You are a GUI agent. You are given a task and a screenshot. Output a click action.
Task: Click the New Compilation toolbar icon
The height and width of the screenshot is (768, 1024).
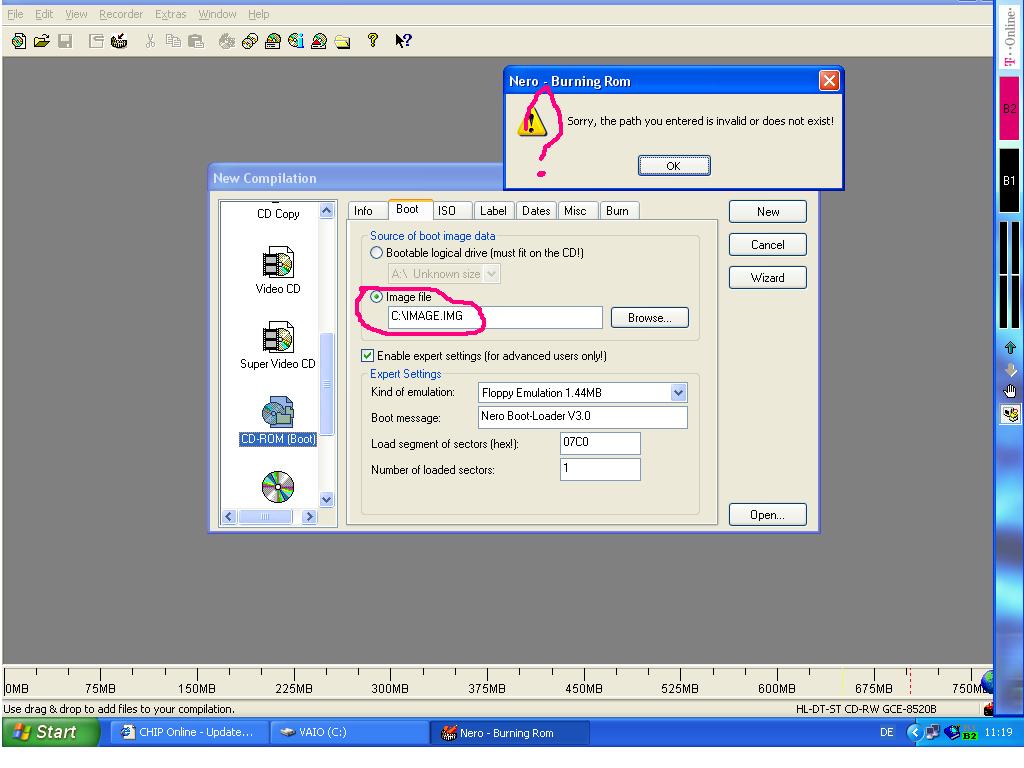click(19, 41)
